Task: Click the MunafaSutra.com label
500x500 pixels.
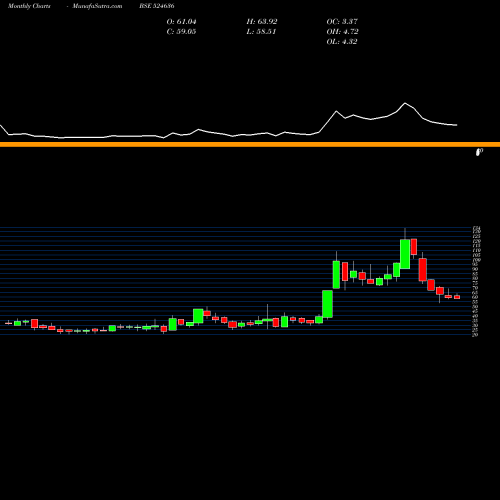Action: [x=97, y=6]
